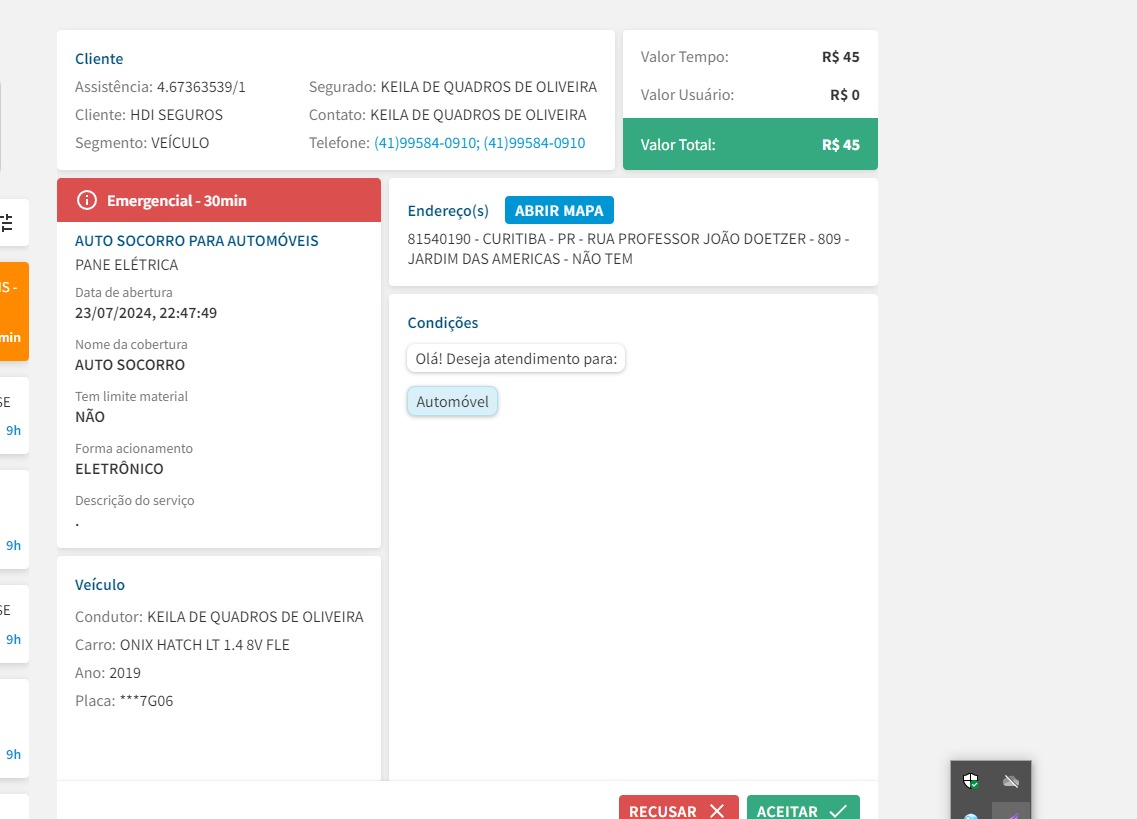Click the "AUTO SOCORRO PARA AUTOMÓVEIS" service title
Screen dimensions: 1137x819
pyautogui.click(x=197, y=241)
